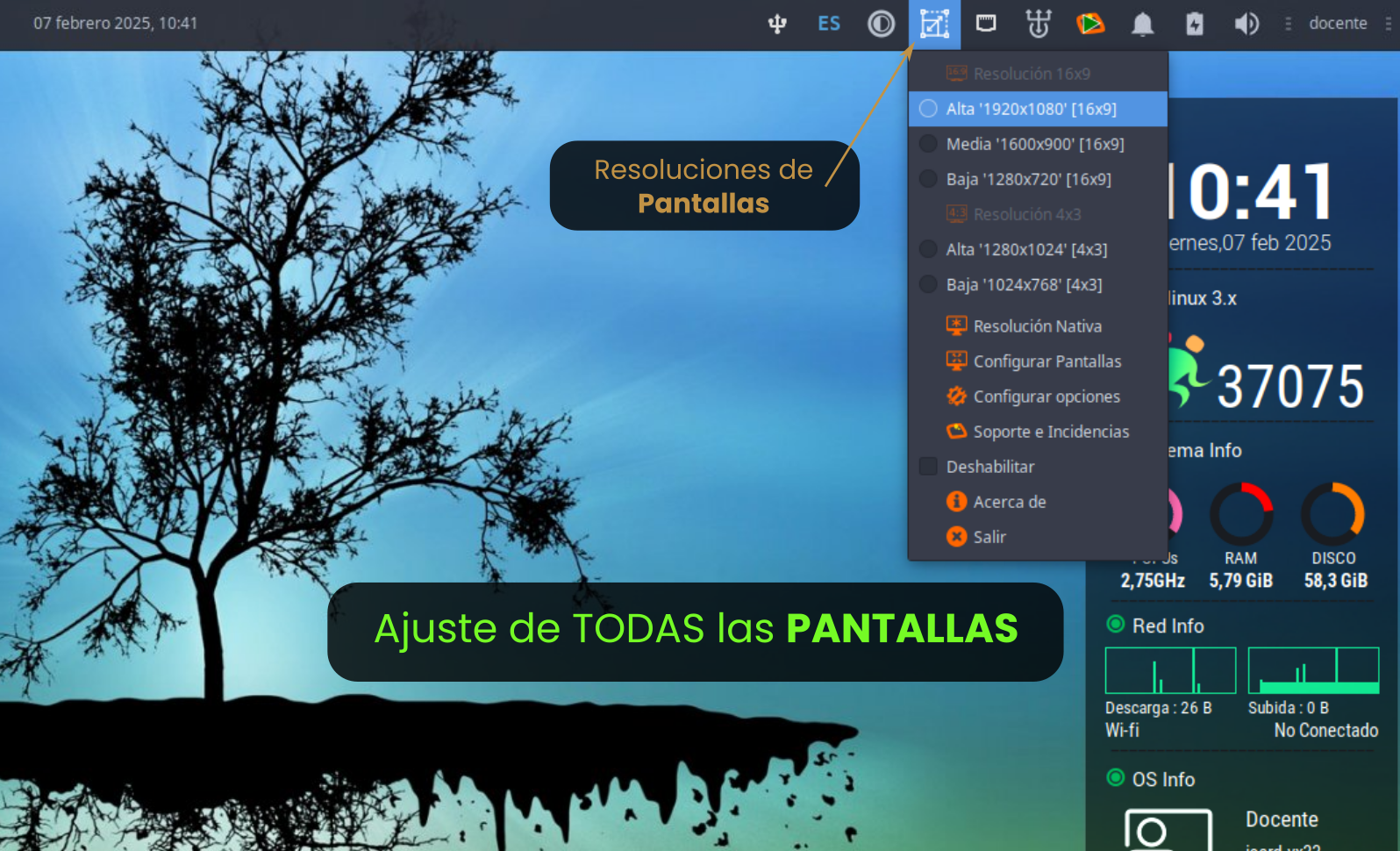The width and height of the screenshot is (1400, 851).
Task: Click the Salir red cross icon
Action: [956, 536]
